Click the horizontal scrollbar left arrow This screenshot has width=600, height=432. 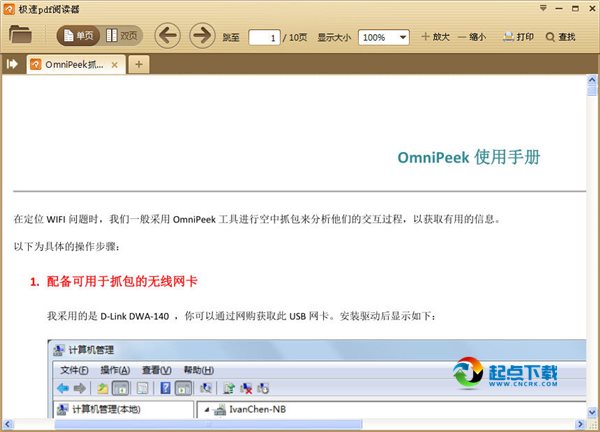8,424
